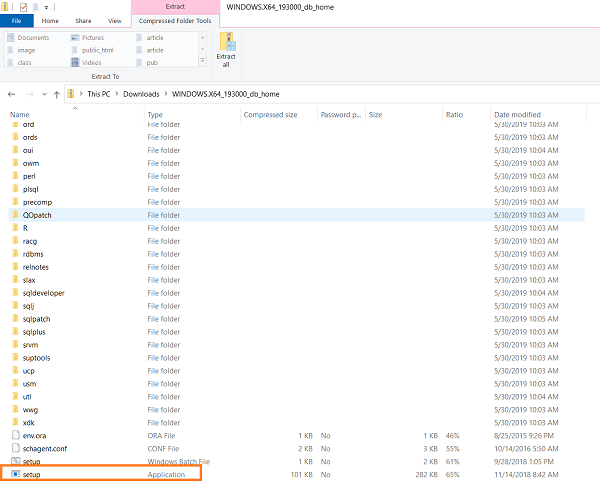Viewport: 600px width, 482px height.
Task: Select the sqlpatch folder row
Action: [x=297, y=319]
